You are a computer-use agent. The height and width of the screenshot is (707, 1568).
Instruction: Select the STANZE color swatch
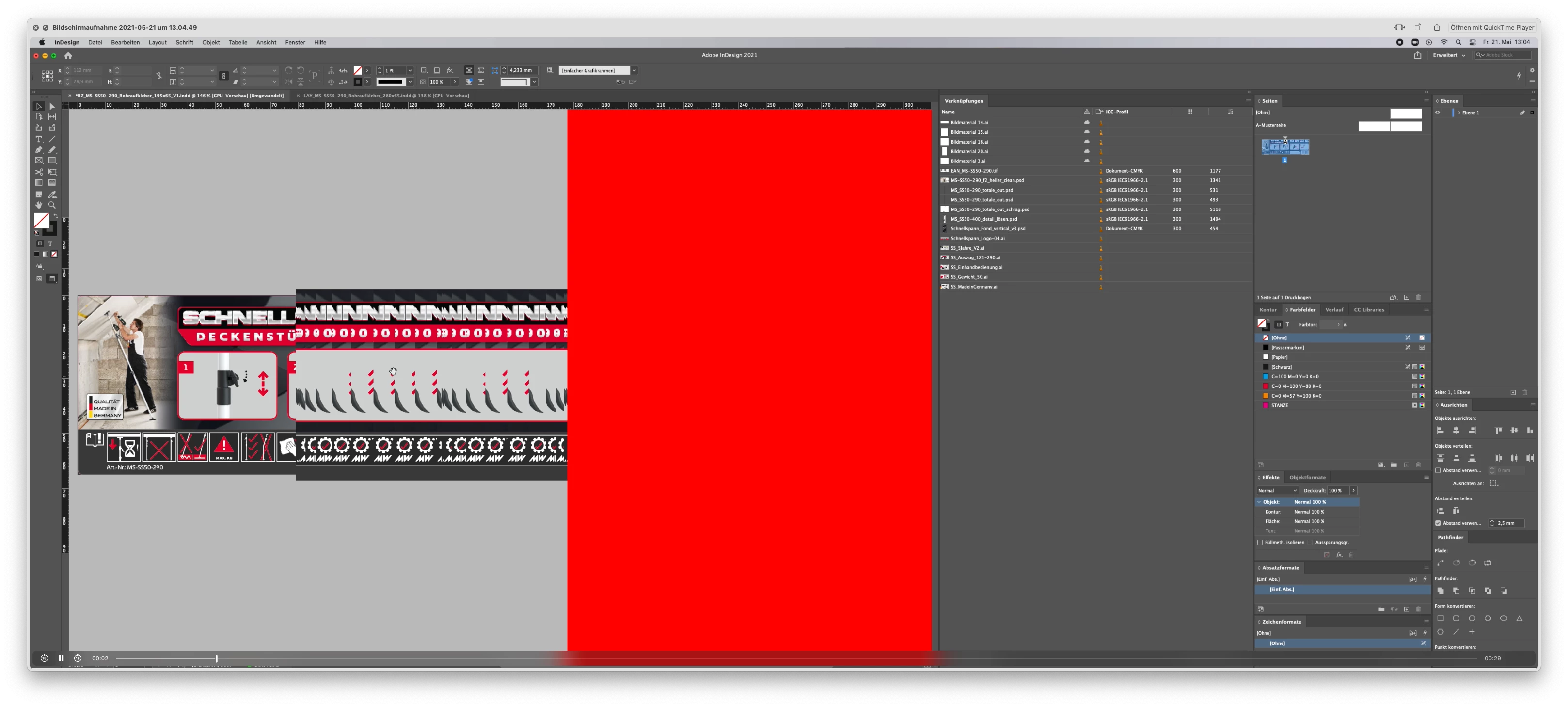[x=1280, y=405]
